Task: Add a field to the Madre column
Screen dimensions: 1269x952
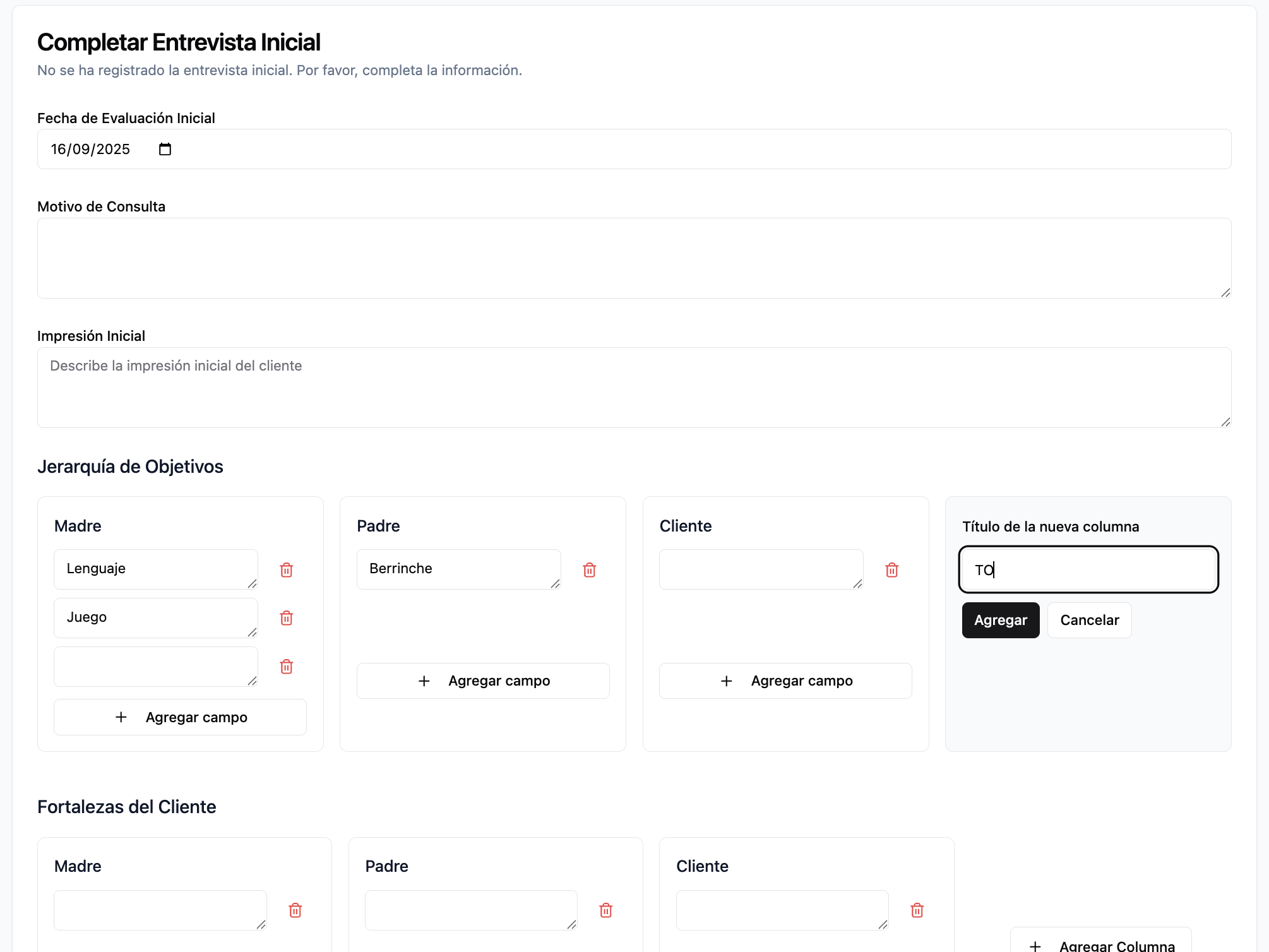Action: [x=181, y=717]
